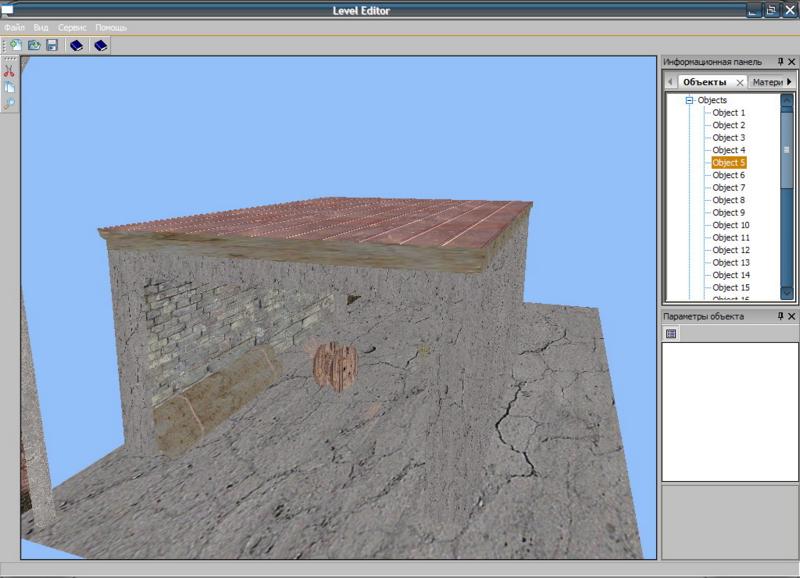The height and width of the screenshot is (578, 800).
Task: Open the Сервис menu
Action: point(72,28)
